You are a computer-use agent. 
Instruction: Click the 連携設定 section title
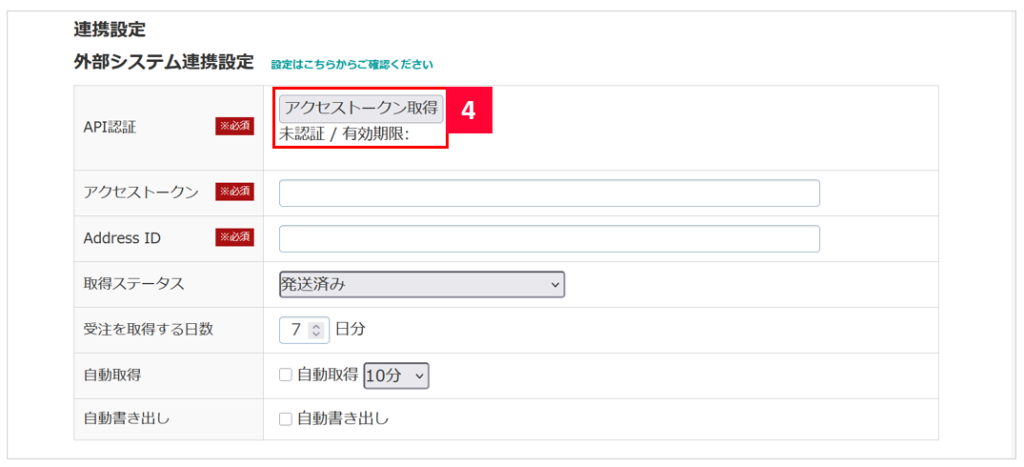110,30
